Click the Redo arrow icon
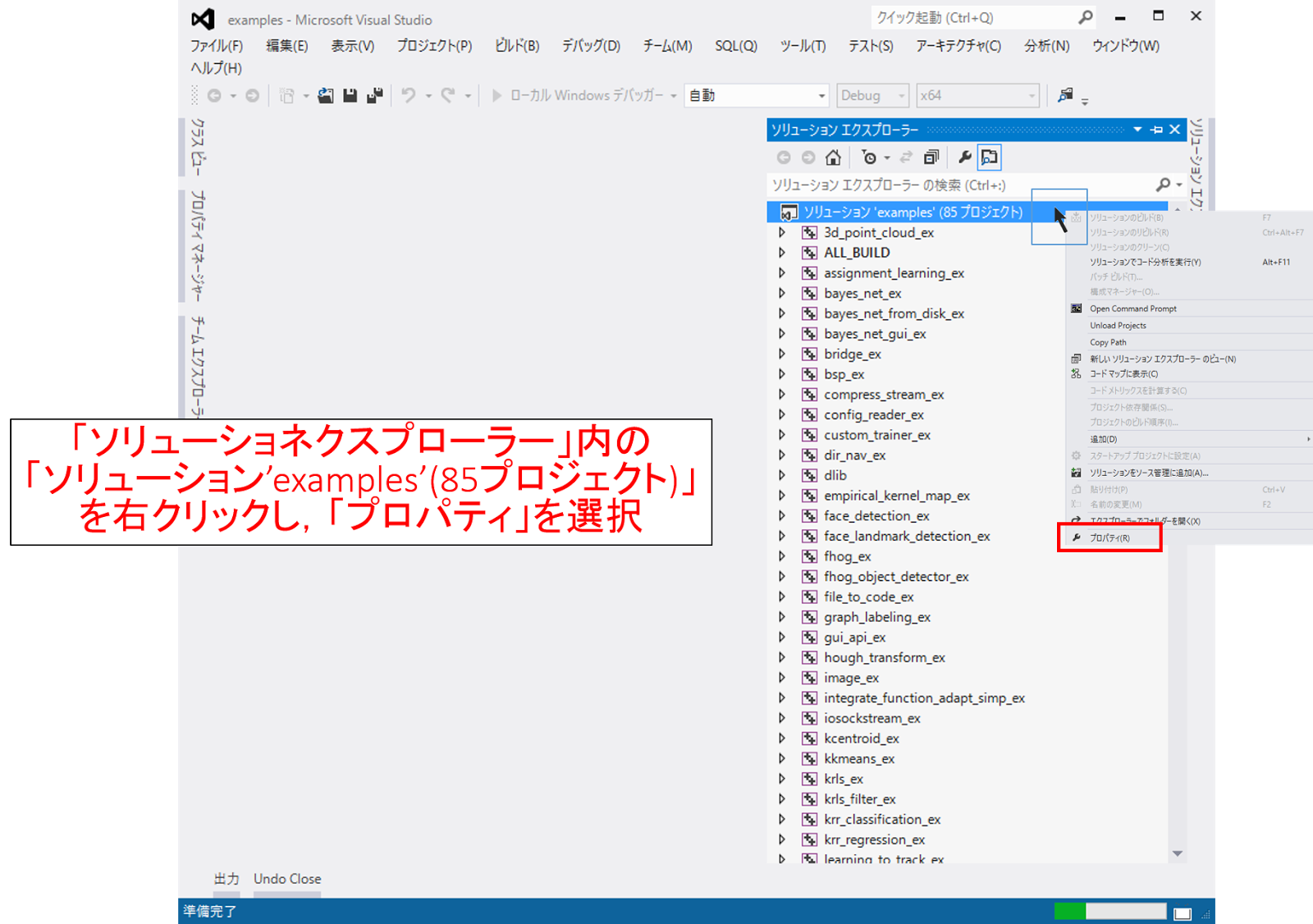Screen dimensions: 1313x924 448,96
